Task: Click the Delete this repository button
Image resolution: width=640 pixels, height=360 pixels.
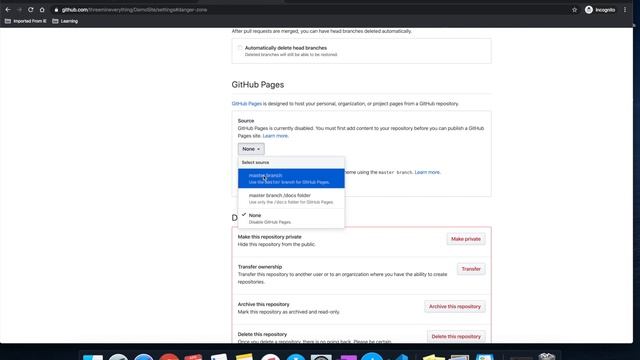Action: pos(456,336)
